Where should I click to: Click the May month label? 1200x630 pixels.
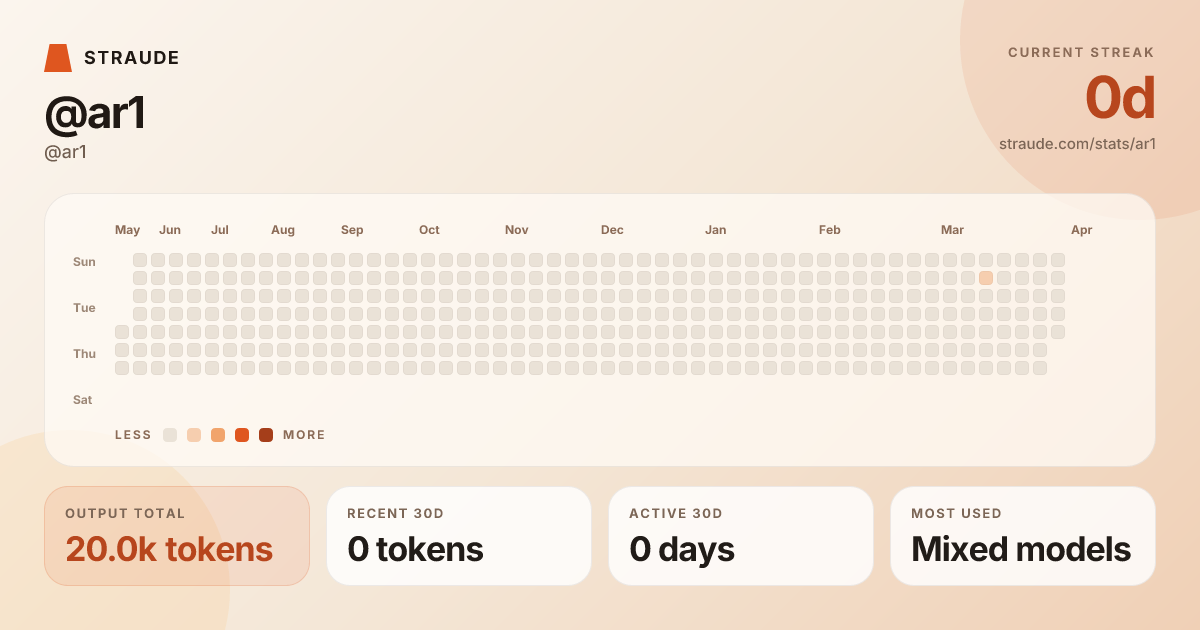click(128, 230)
